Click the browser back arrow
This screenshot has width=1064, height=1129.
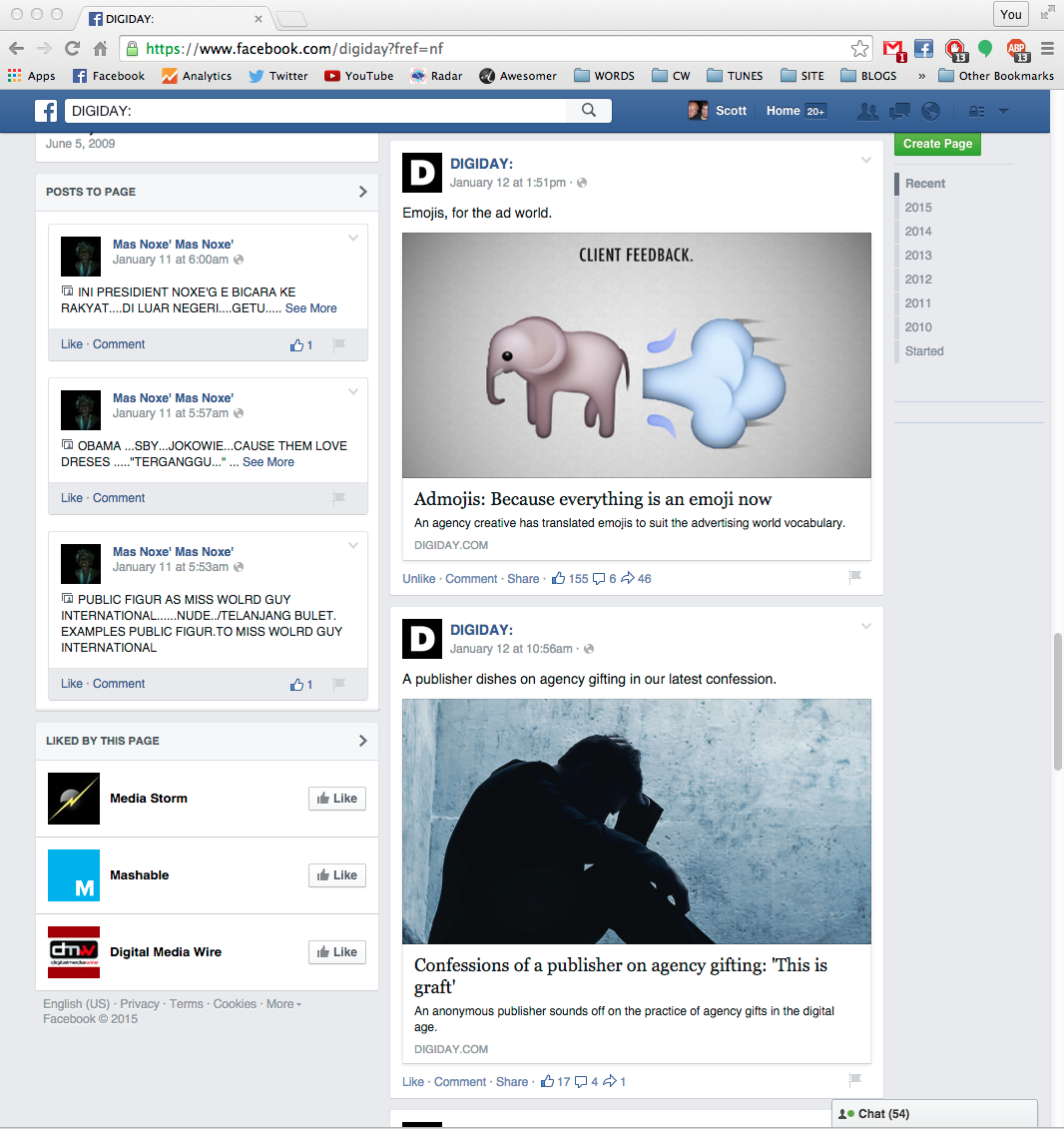(x=17, y=49)
